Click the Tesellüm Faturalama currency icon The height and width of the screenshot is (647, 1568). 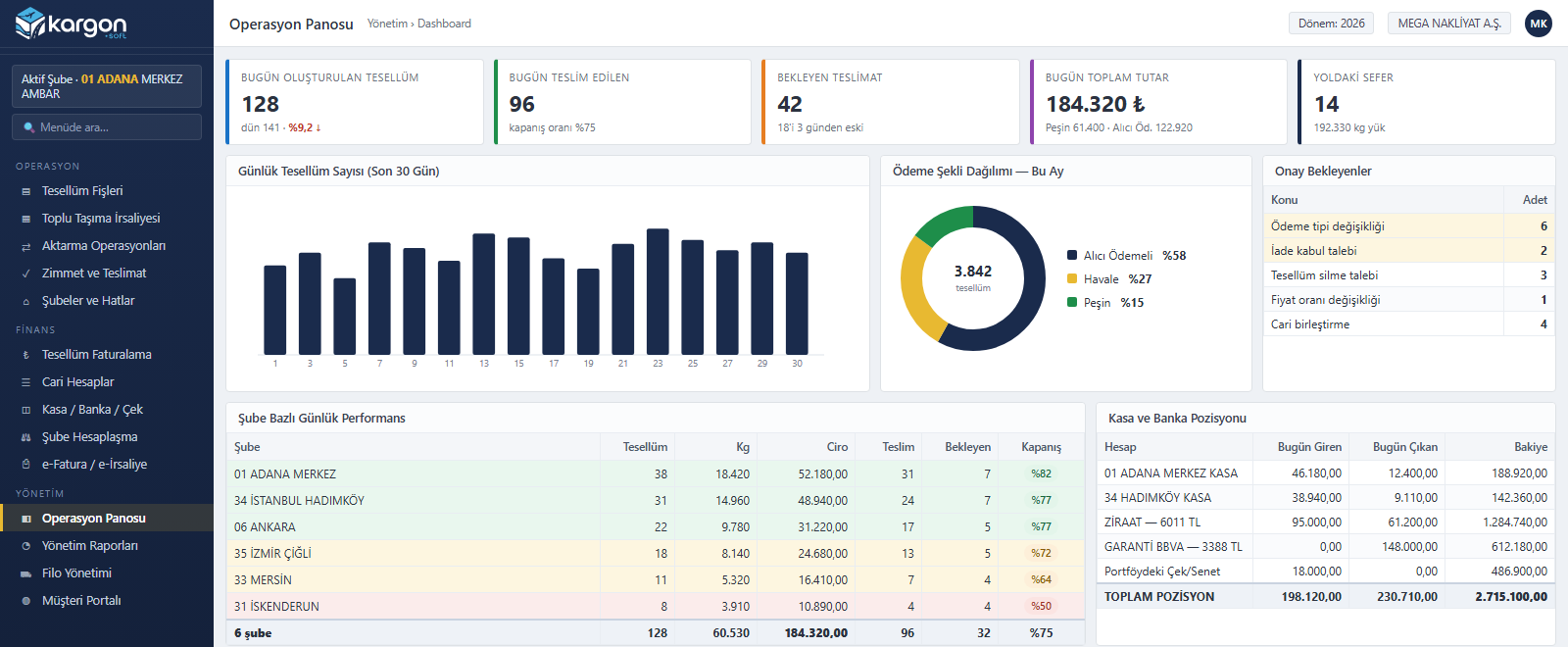[26, 355]
